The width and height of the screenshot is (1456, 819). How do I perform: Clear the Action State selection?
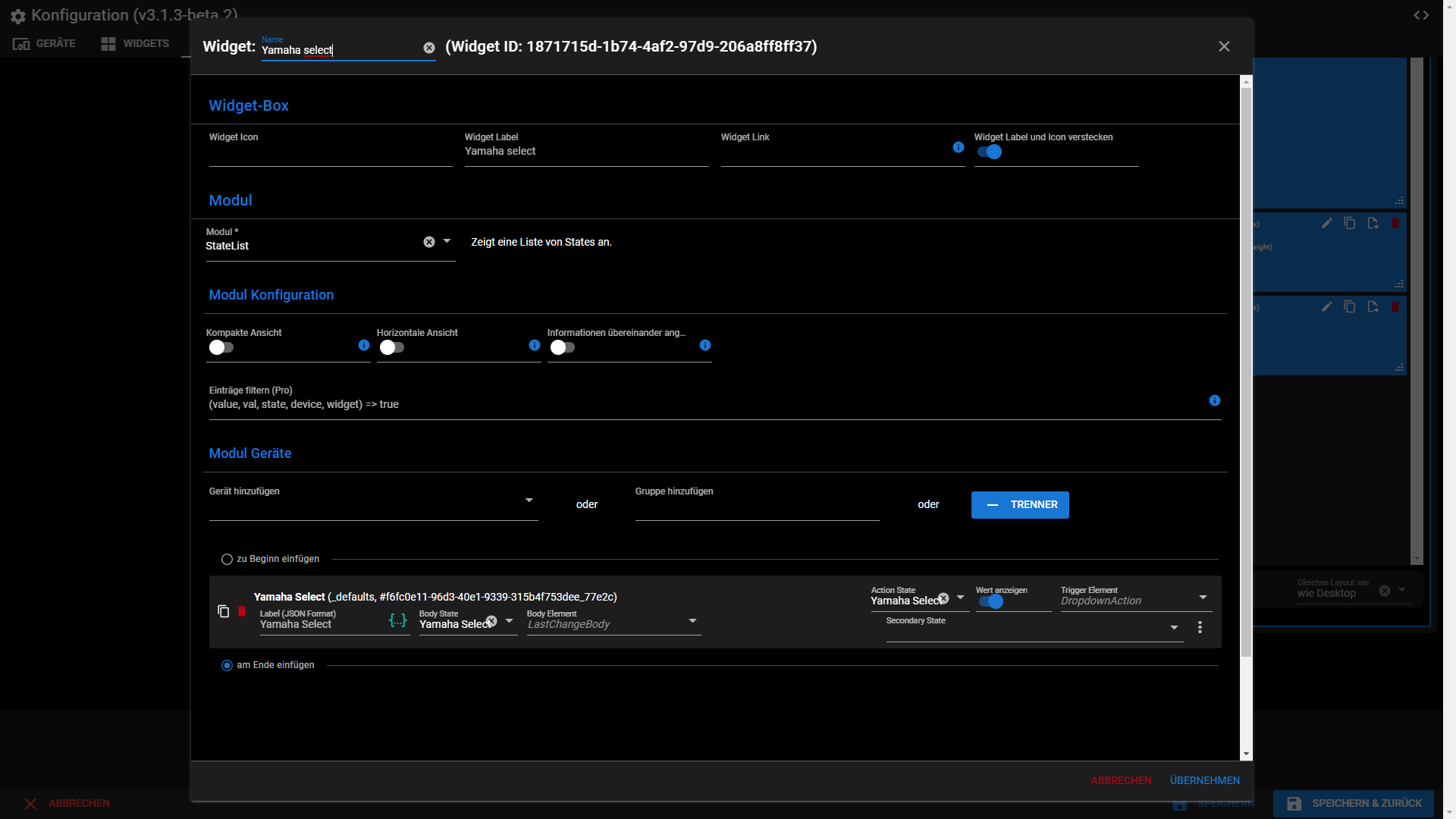pyautogui.click(x=943, y=598)
